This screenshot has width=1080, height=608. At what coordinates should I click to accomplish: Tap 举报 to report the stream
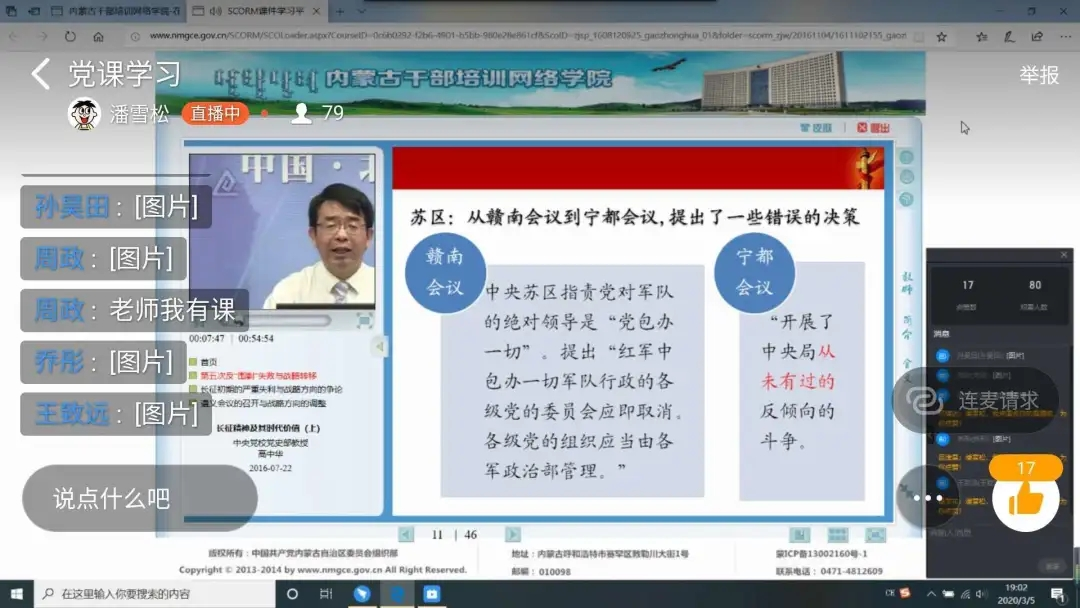(1039, 75)
